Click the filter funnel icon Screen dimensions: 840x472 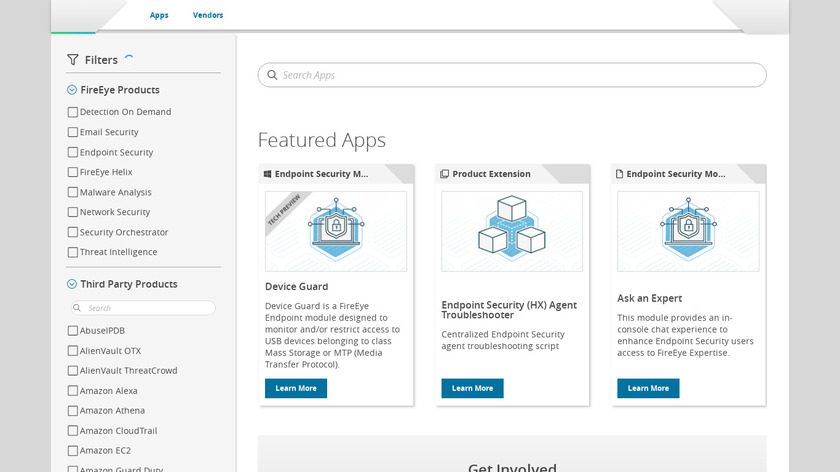(73, 60)
